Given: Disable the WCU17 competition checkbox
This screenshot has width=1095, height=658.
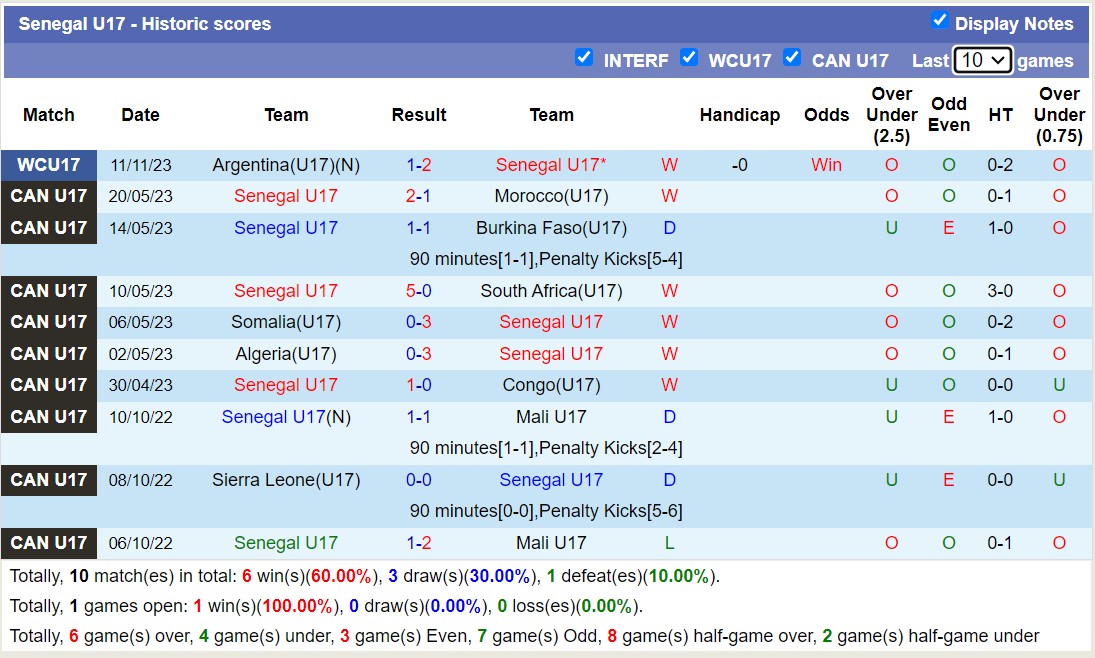Looking at the screenshot, I should [689, 57].
